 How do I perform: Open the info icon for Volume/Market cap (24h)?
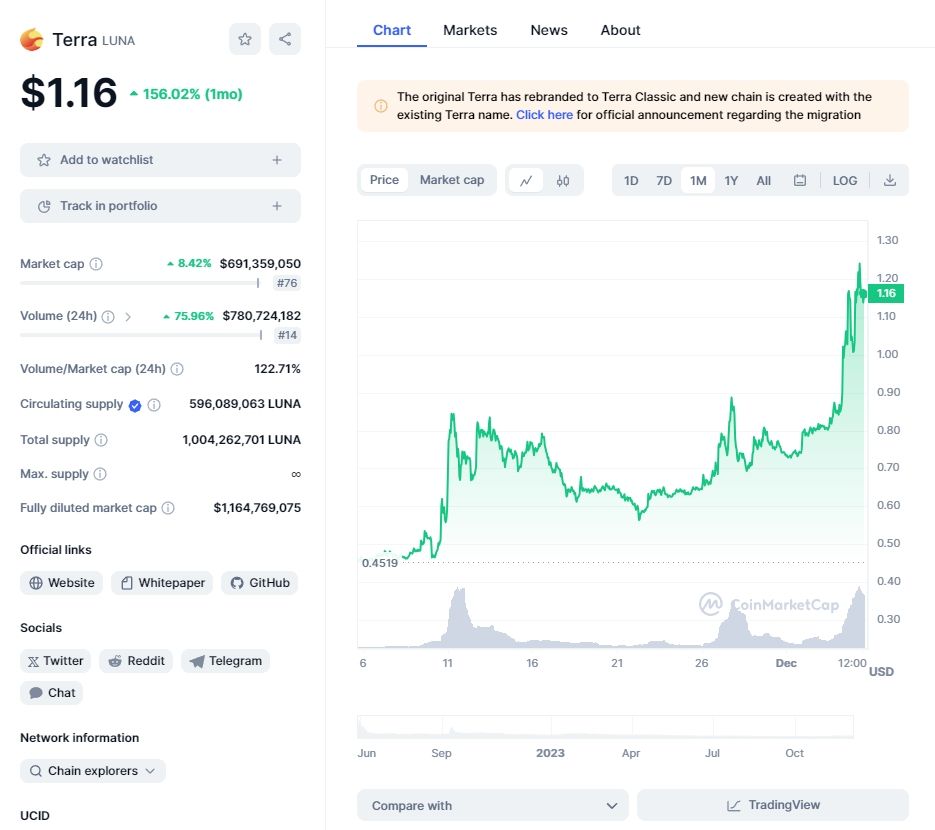[x=177, y=369]
